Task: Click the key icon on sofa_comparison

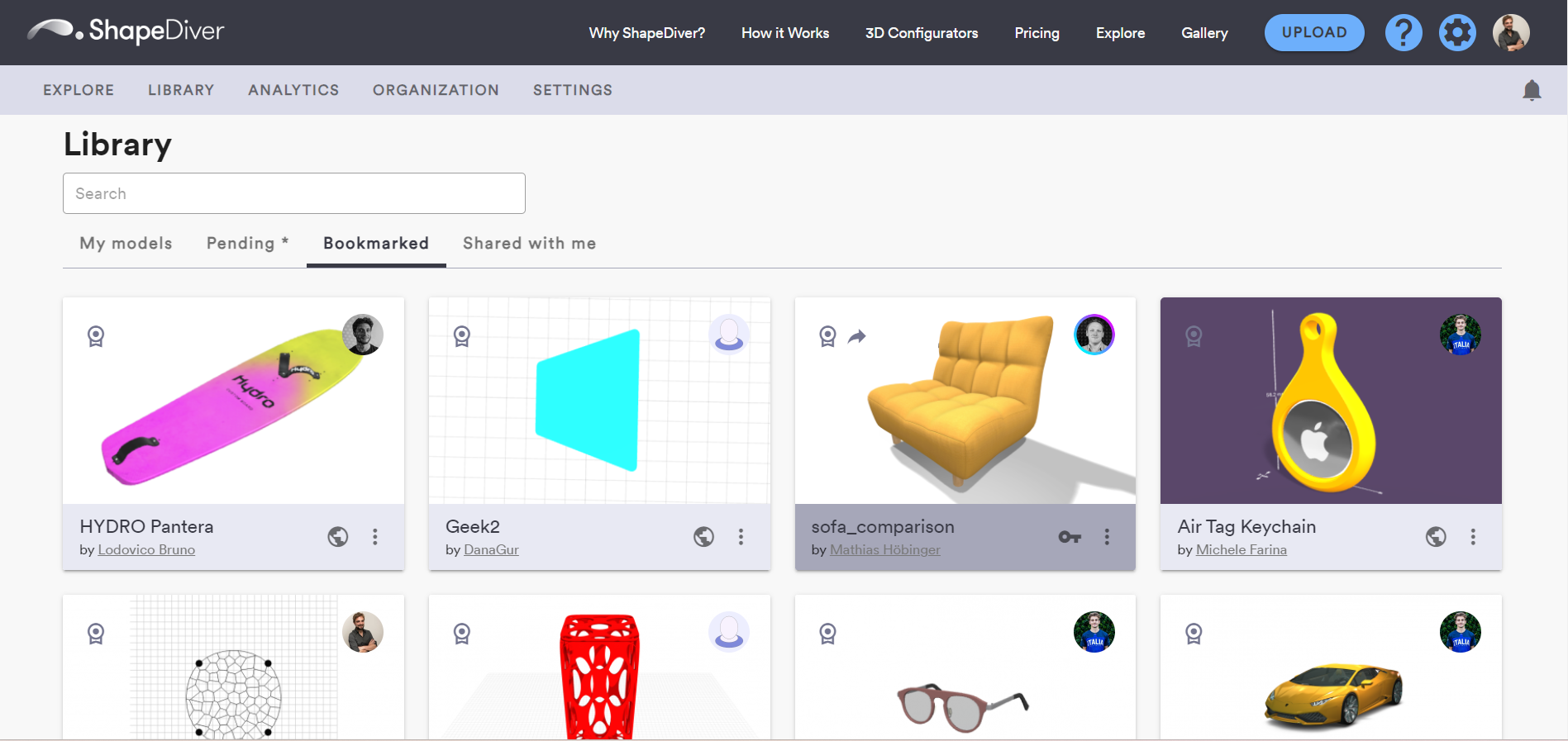Action: pos(1070,537)
